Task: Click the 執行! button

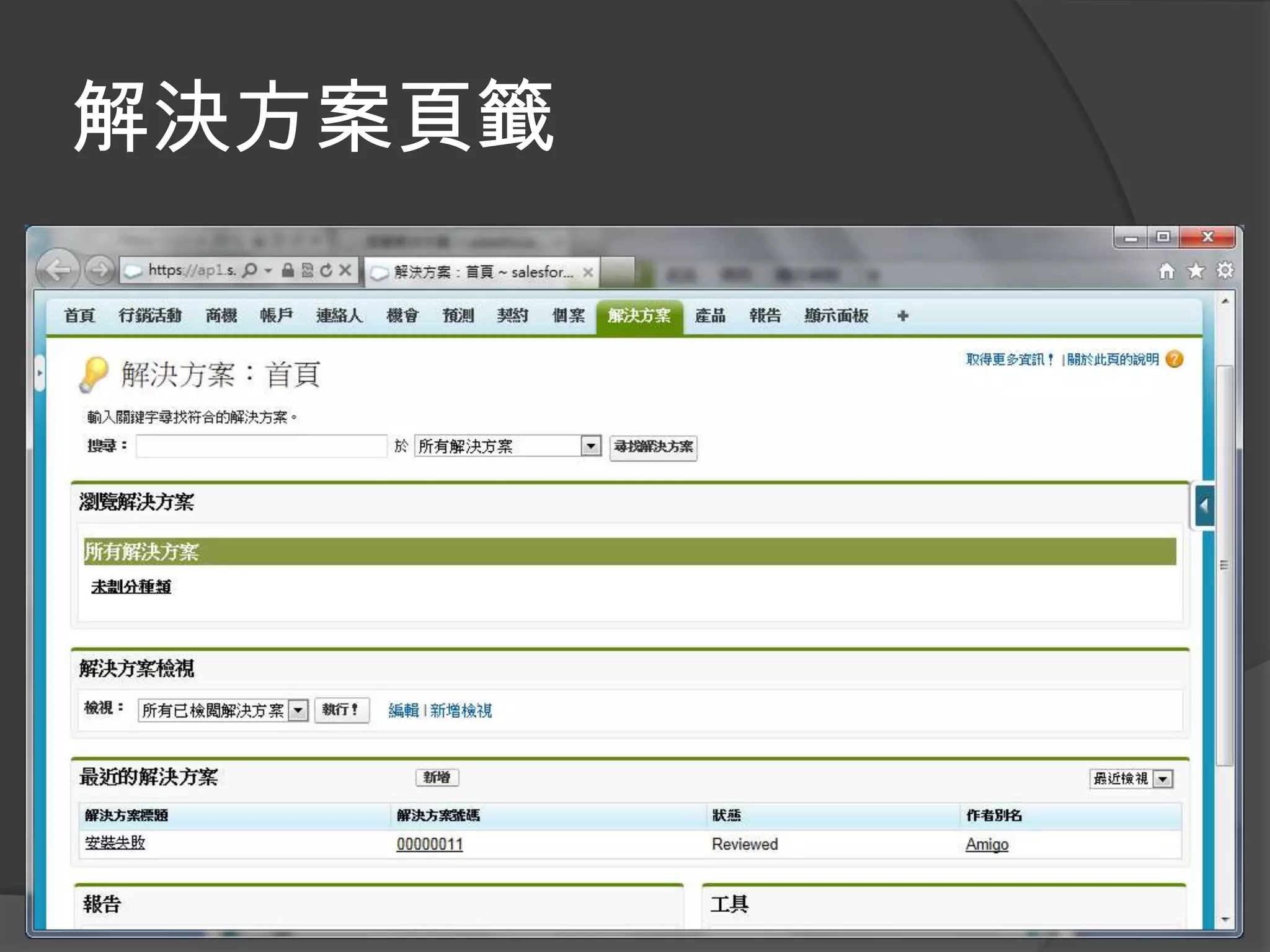Action: point(342,710)
